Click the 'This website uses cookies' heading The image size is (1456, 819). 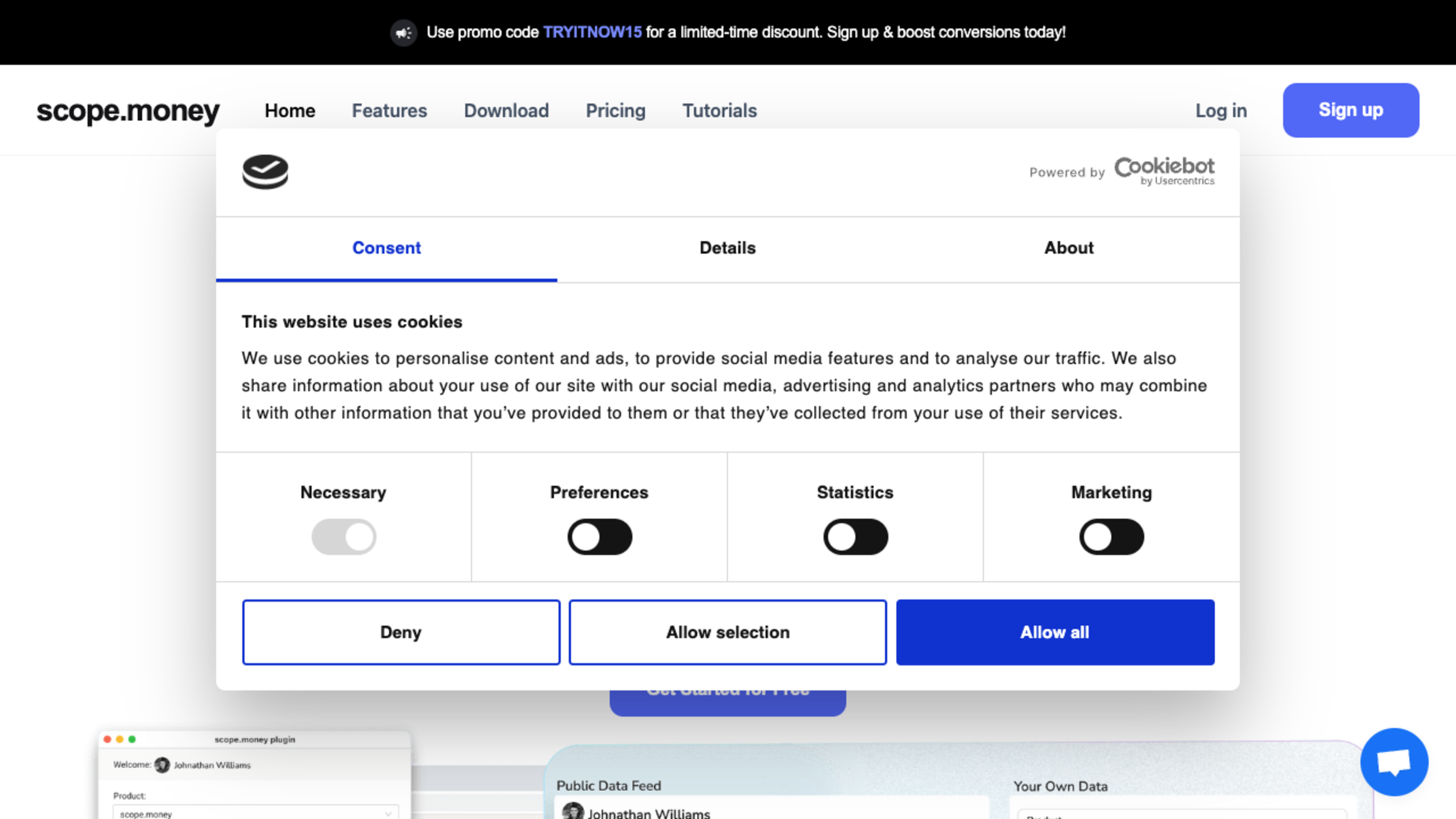(x=352, y=322)
